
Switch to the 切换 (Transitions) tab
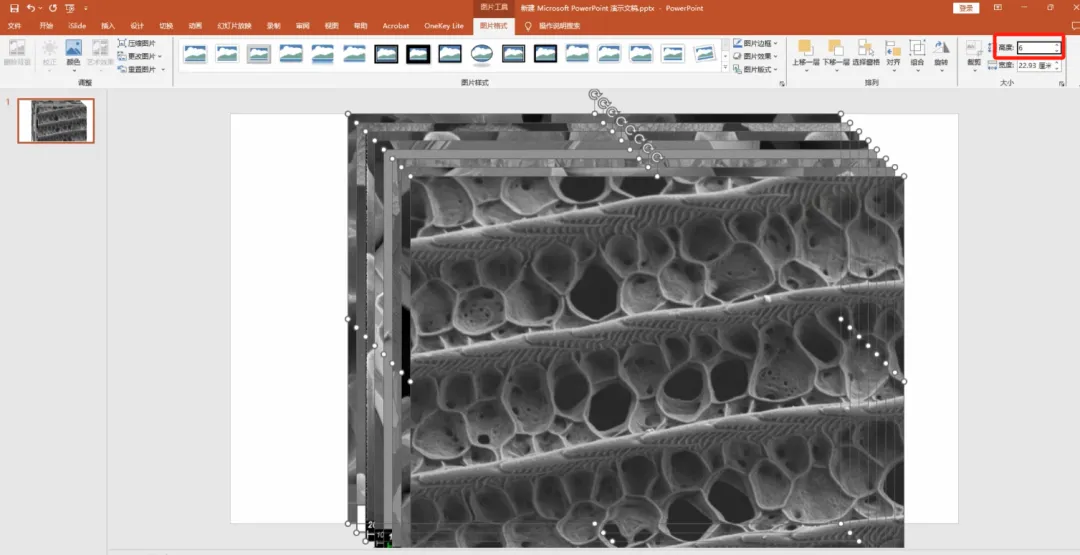tap(166, 25)
